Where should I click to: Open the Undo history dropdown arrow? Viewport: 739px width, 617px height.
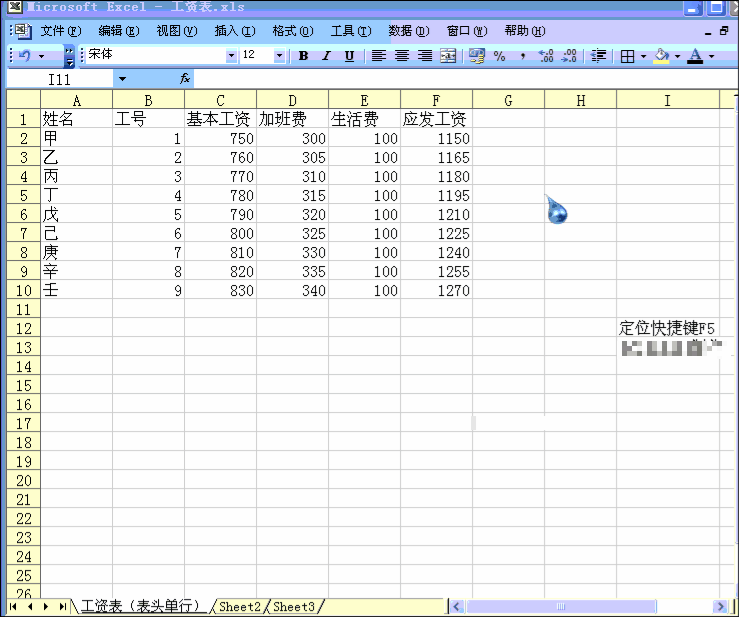pos(41,56)
